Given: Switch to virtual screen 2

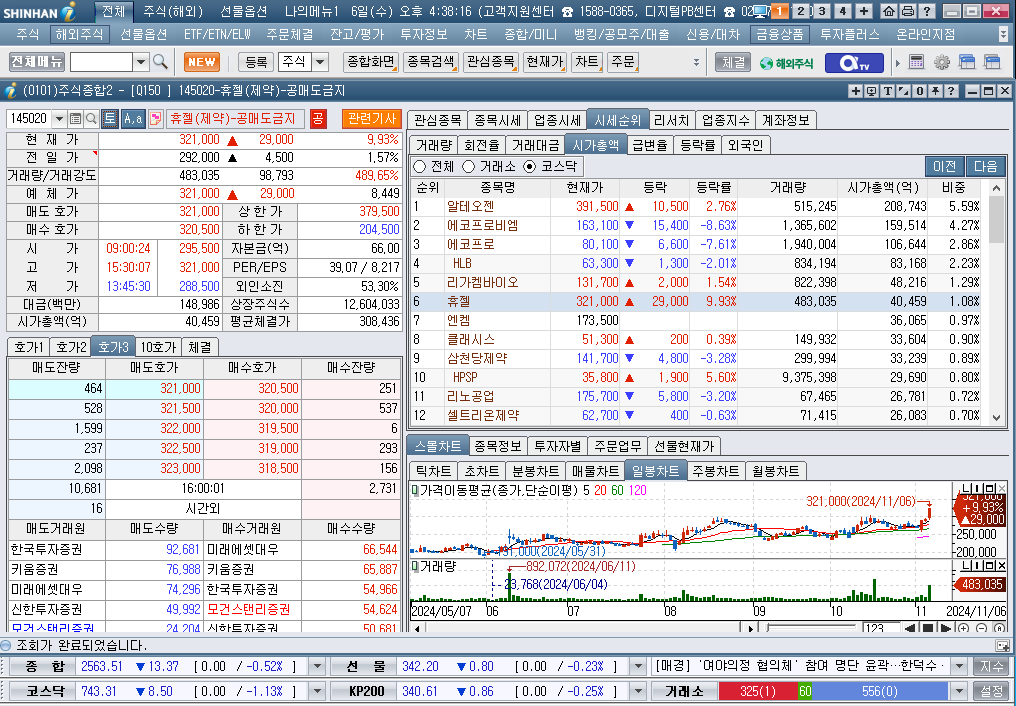Looking at the screenshot, I should tap(802, 11).
